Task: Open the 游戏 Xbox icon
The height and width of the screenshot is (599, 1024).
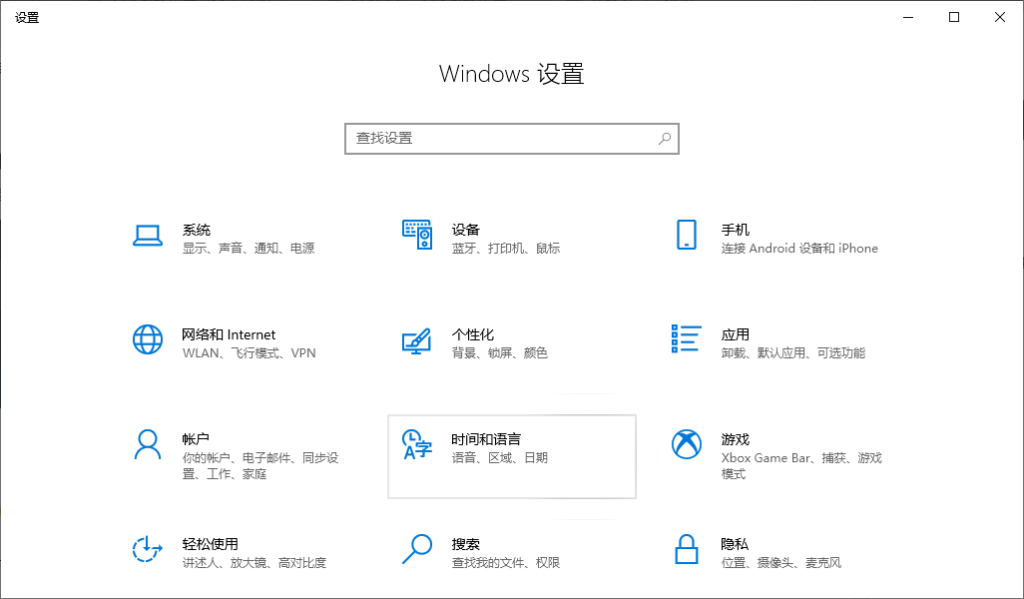Action: [686, 444]
